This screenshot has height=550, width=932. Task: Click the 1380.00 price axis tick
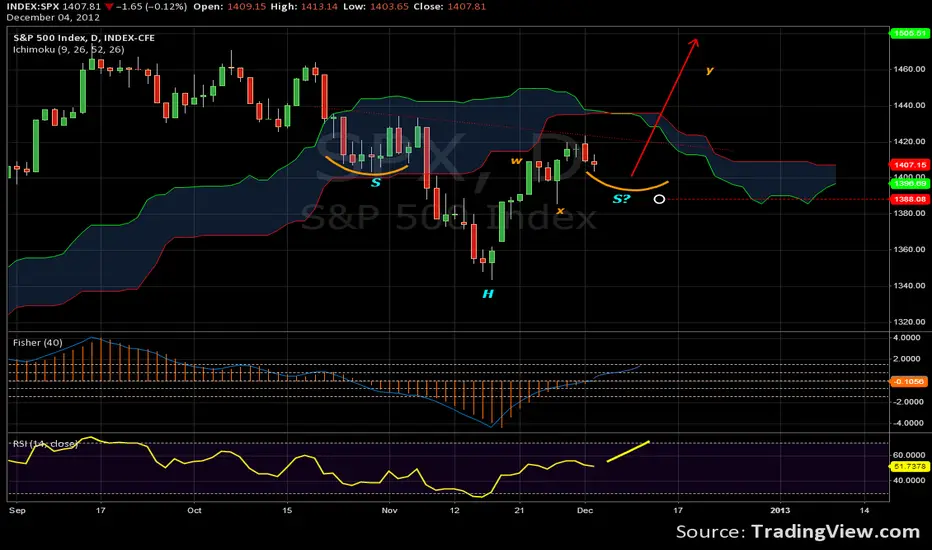click(909, 213)
